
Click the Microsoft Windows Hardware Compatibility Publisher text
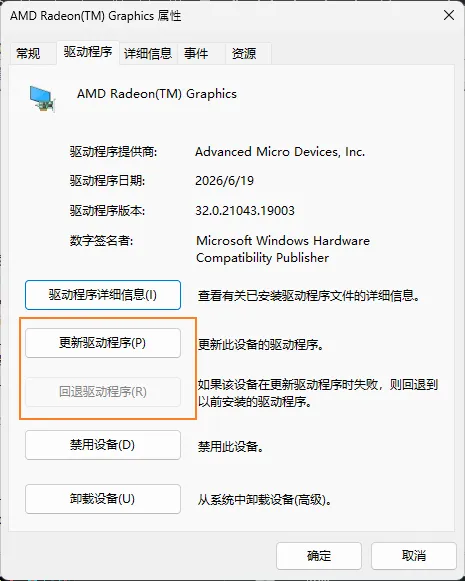click(x=283, y=249)
